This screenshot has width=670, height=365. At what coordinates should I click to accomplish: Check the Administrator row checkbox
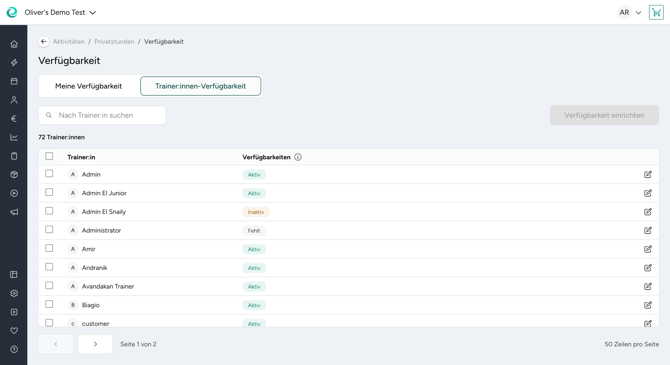pyautogui.click(x=49, y=230)
